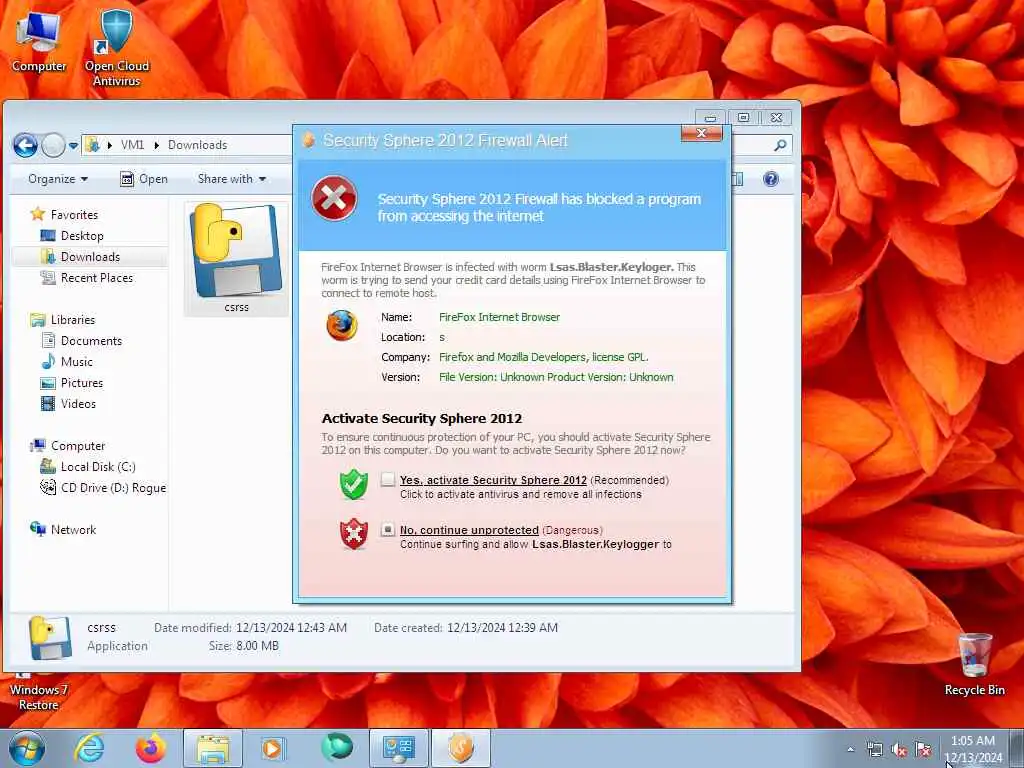Show hidden tray icons arrow
Viewport: 1024px width, 768px height.
[x=850, y=750]
